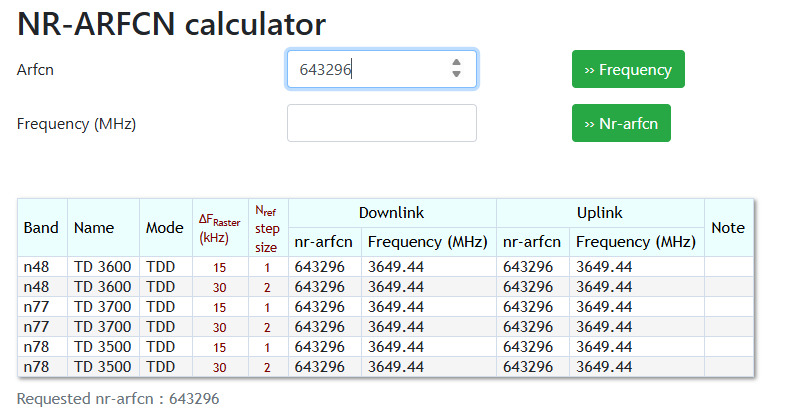Click the Nref step size column header

267,227
